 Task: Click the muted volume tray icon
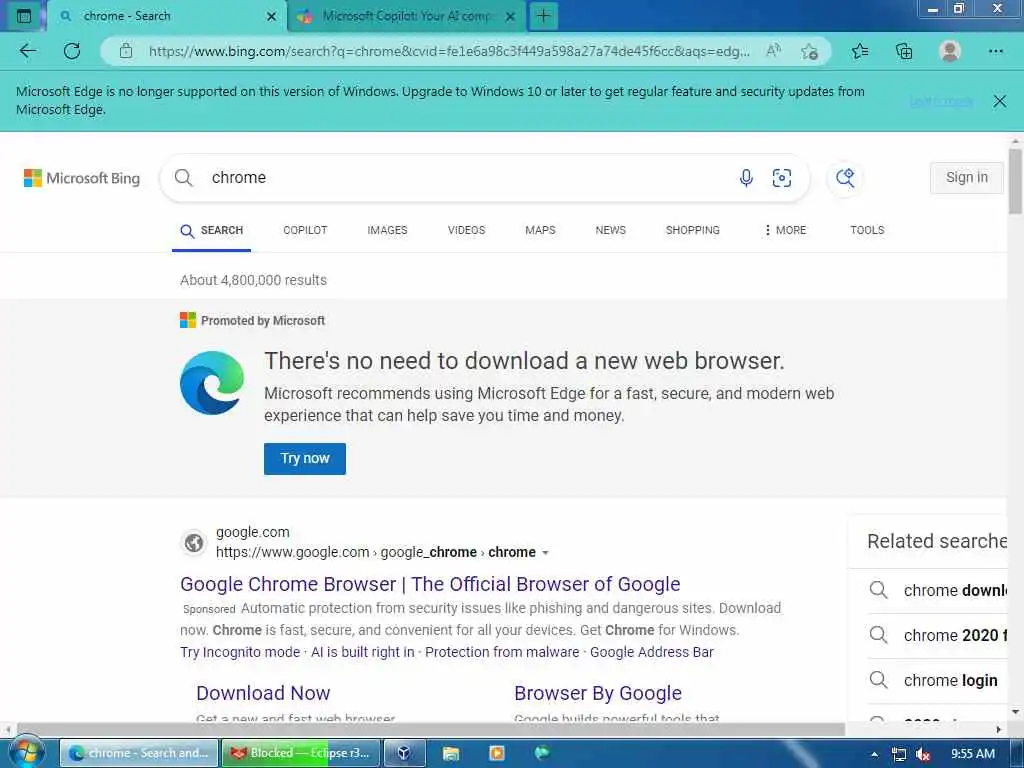point(923,754)
